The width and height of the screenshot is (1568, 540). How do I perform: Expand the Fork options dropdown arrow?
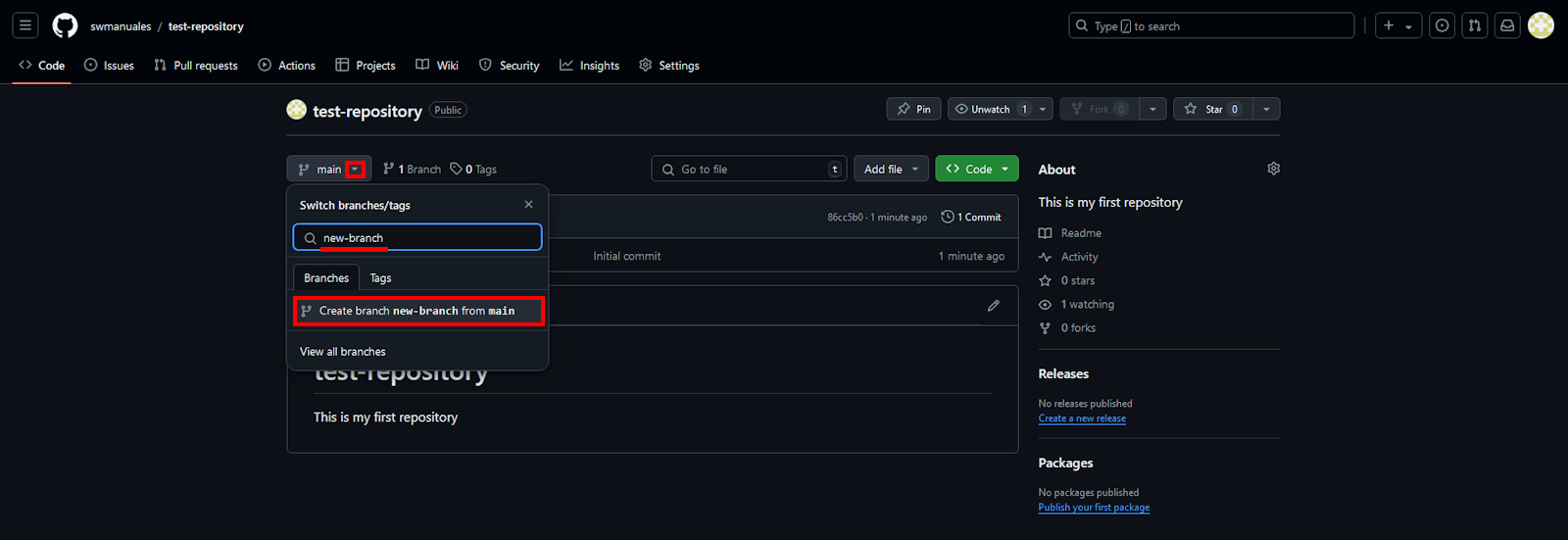(1152, 109)
